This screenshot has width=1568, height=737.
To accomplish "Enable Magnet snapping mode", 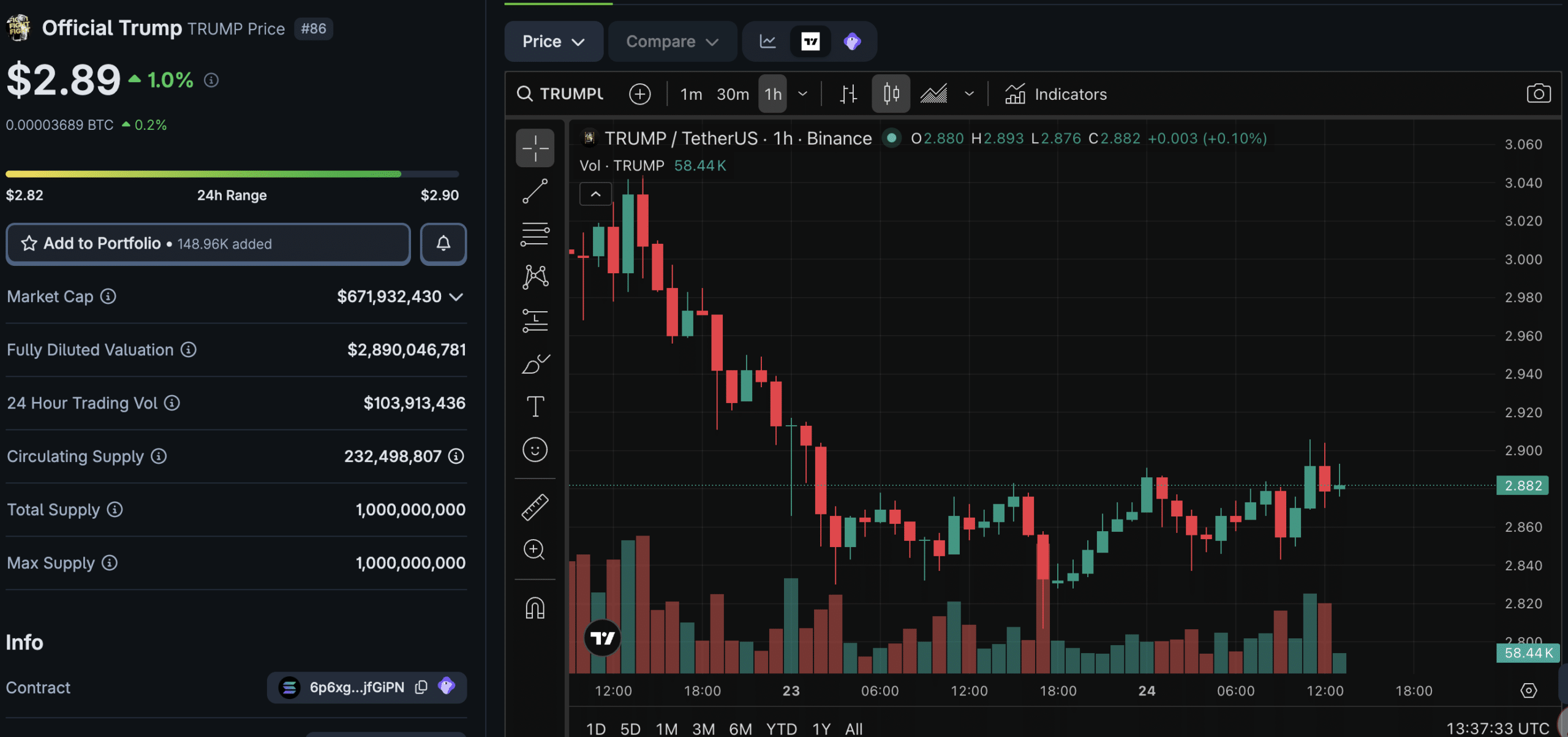I will pos(535,607).
